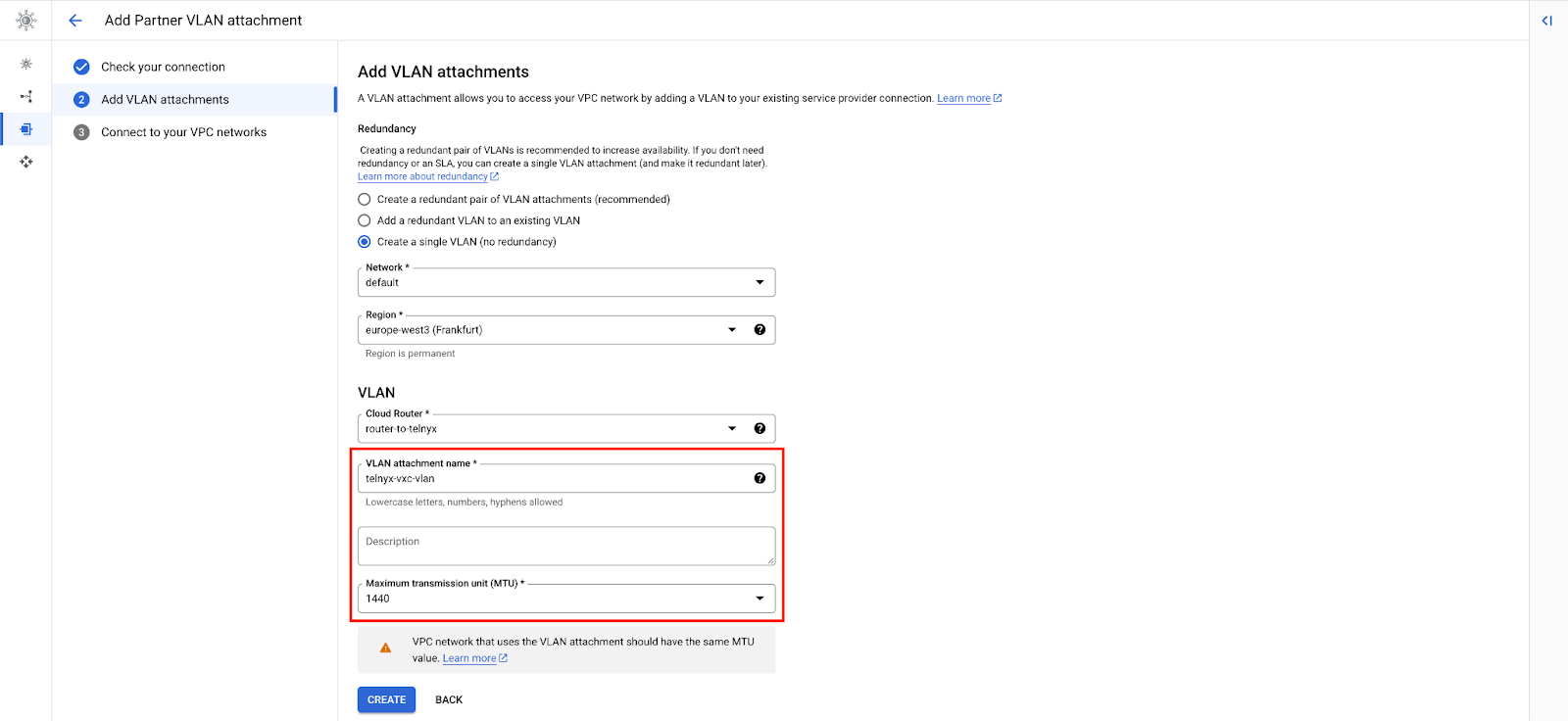Click Lowercase letters, numbers, hyphens allowed hint

tap(464, 502)
